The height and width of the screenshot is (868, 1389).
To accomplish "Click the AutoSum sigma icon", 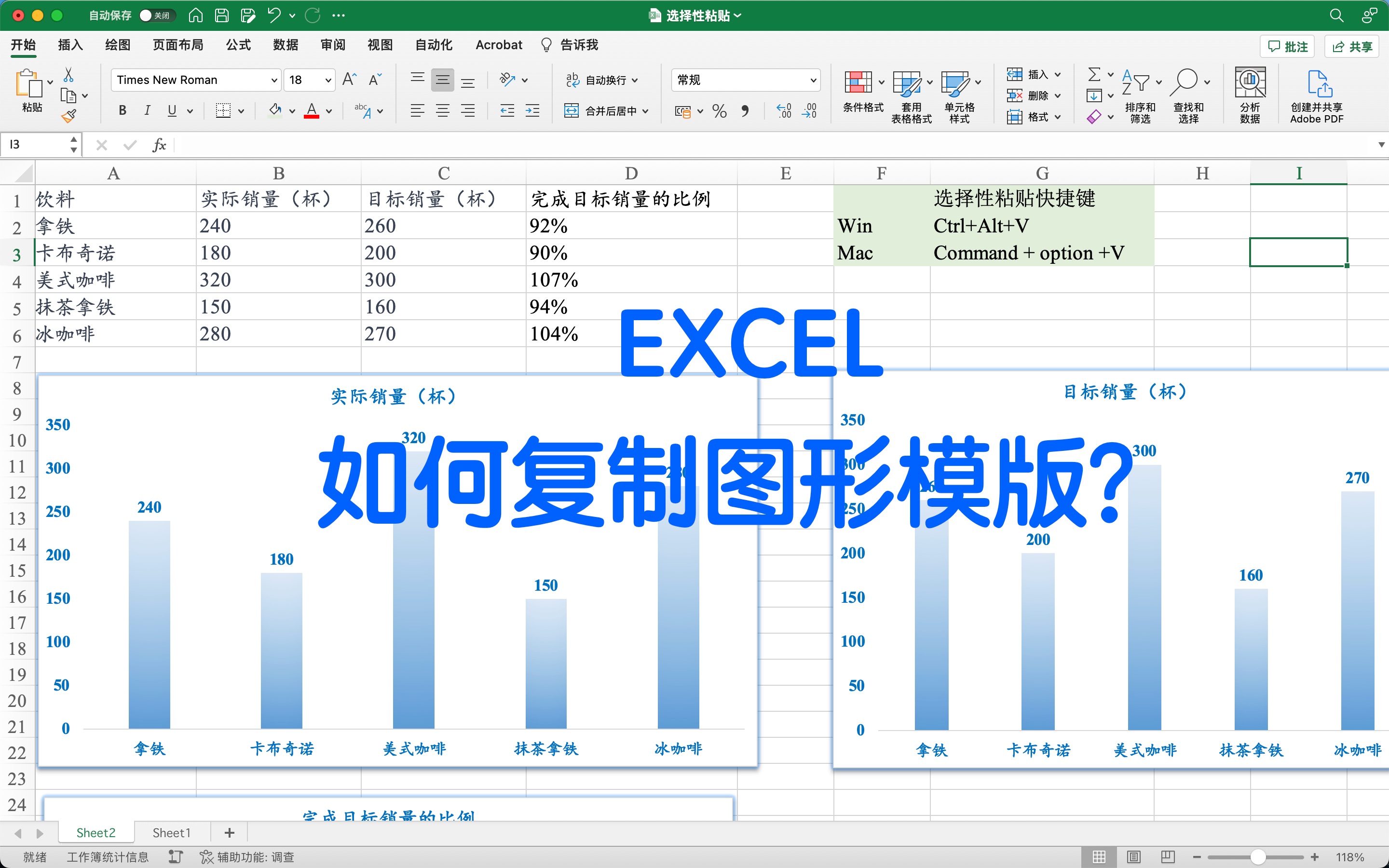I will pos(1094,75).
